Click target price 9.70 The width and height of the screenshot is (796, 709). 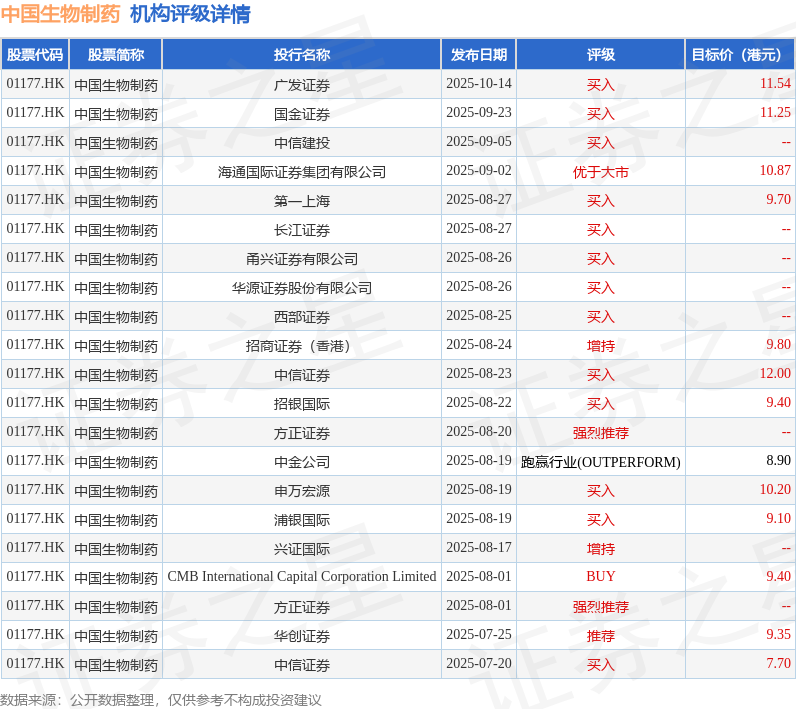click(778, 199)
